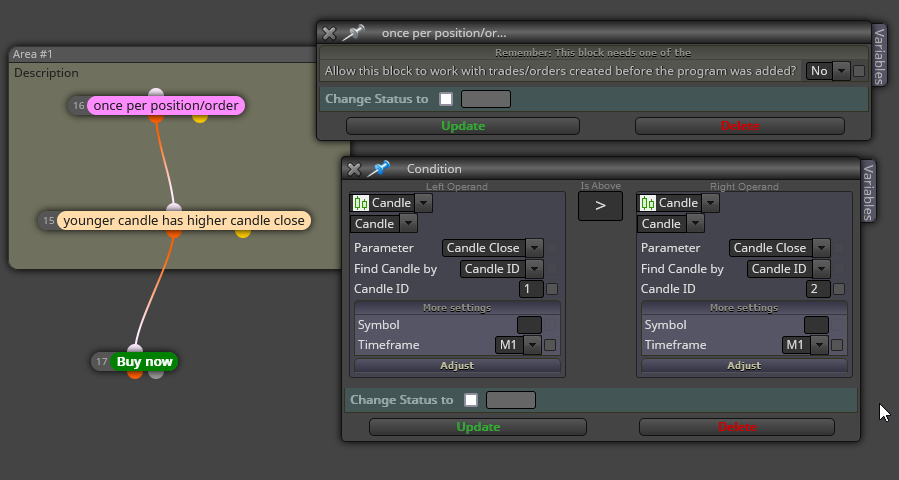The height and width of the screenshot is (480, 899).
Task: Click Update in Condition panel
Action: tap(478, 427)
